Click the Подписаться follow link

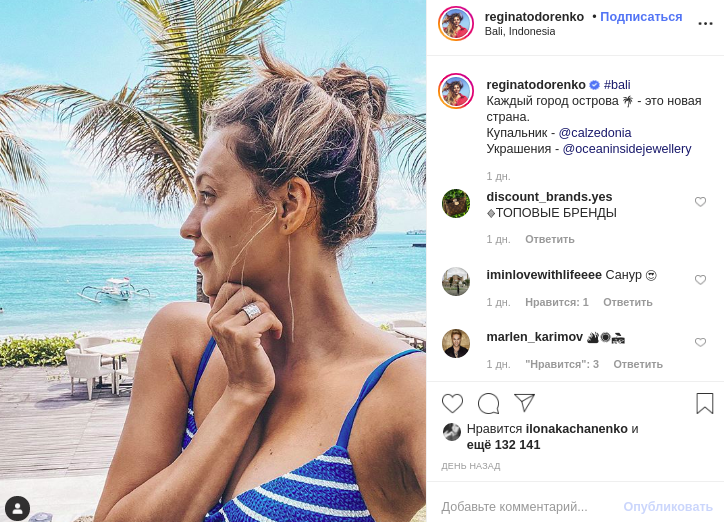[x=641, y=17]
